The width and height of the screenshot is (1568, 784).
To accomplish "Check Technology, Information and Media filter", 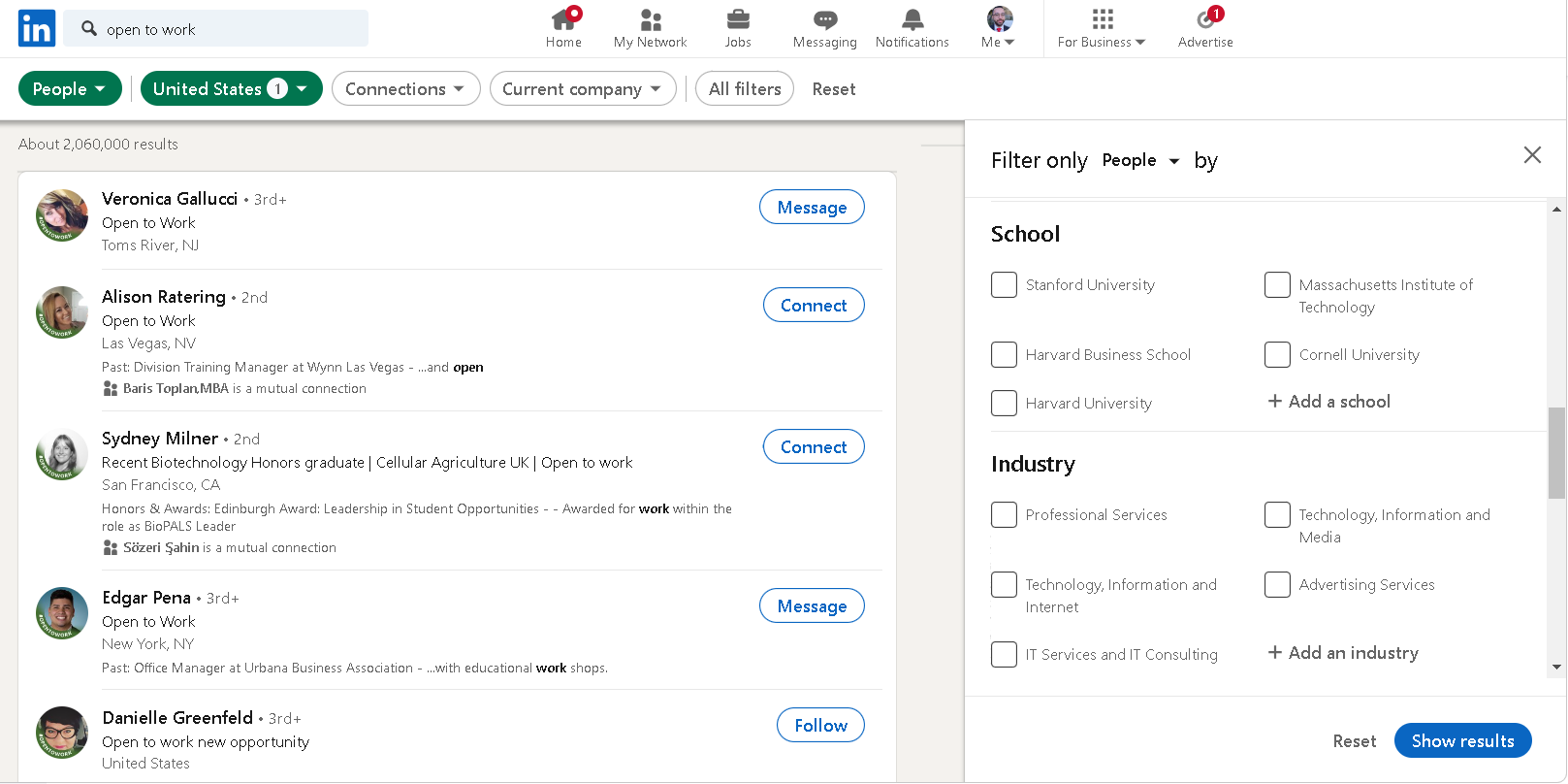I will pos(1277,515).
